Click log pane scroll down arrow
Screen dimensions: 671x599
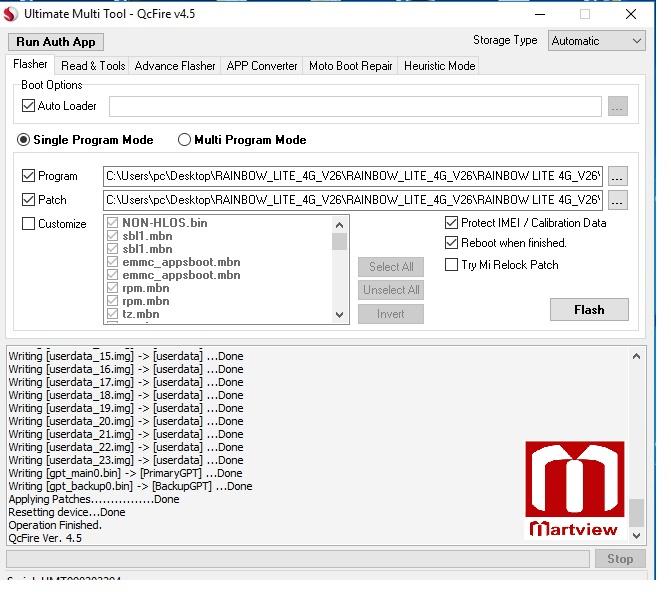coord(636,536)
